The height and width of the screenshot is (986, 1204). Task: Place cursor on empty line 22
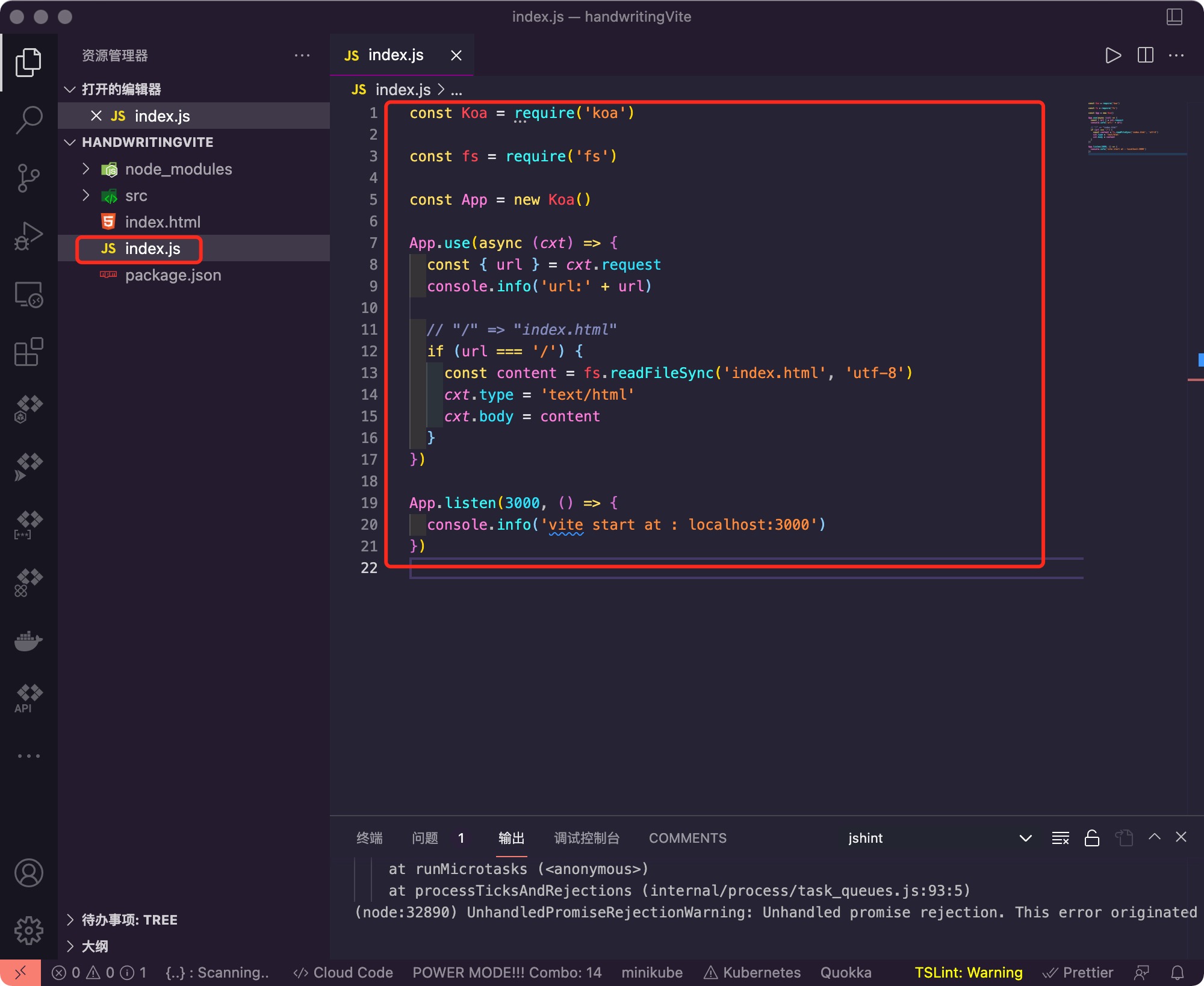click(746, 568)
